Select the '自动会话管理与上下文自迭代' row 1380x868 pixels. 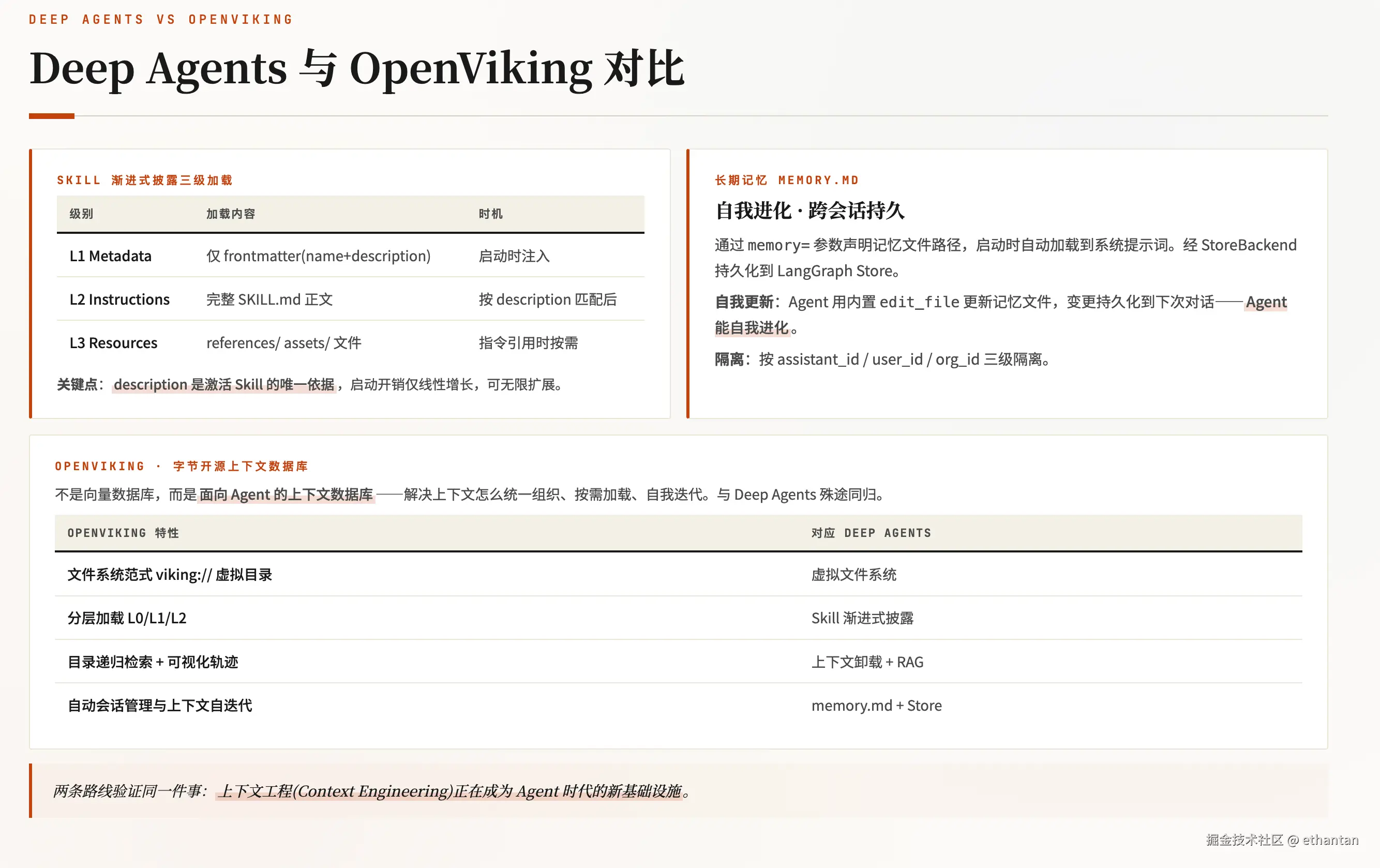pos(679,705)
